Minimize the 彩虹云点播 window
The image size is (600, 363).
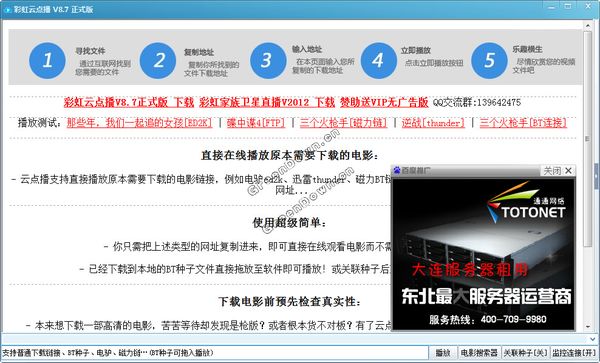click(x=551, y=7)
